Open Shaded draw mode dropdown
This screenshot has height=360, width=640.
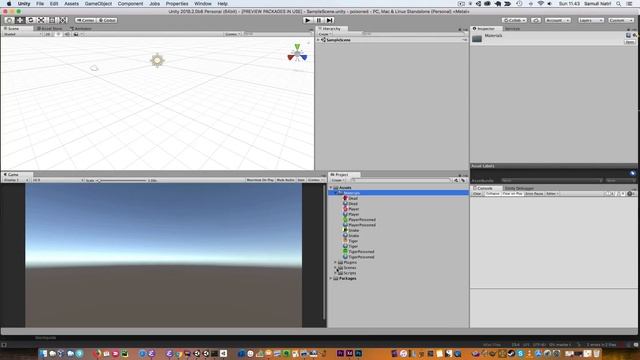coord(22,34)
